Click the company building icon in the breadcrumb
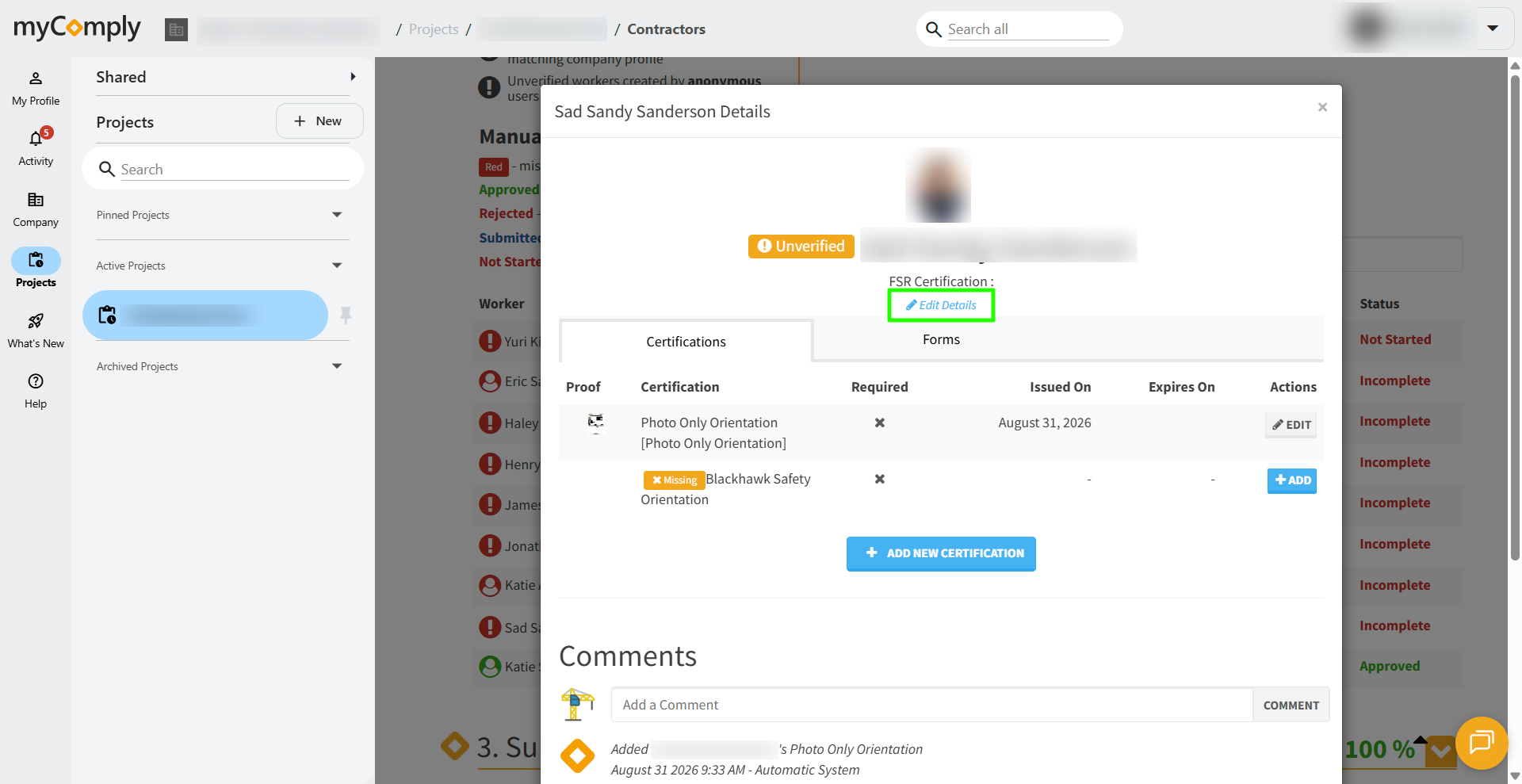The height and width of the screenshot is (784, 1522). tap(176, 29)
